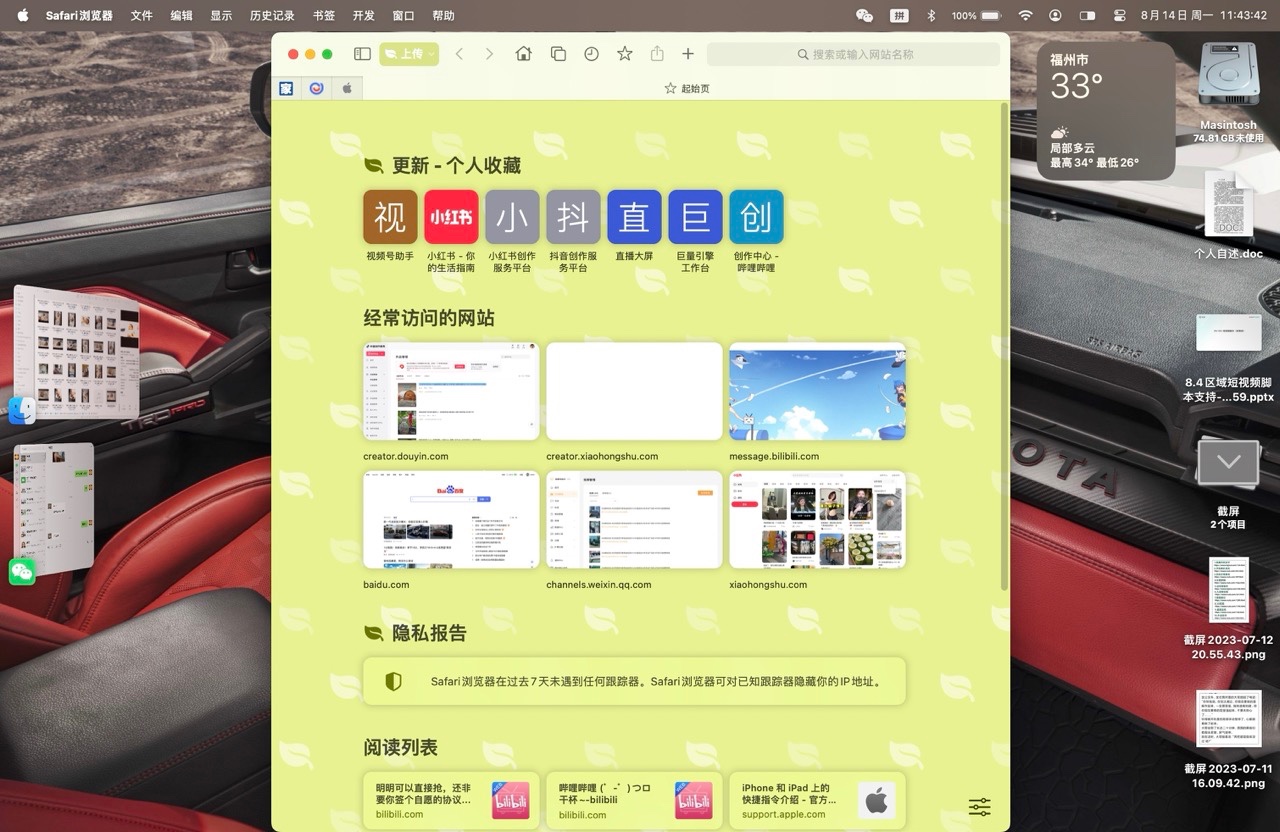
Task: Open the 上传 tab group dropdown
Action: coord(409,54)
